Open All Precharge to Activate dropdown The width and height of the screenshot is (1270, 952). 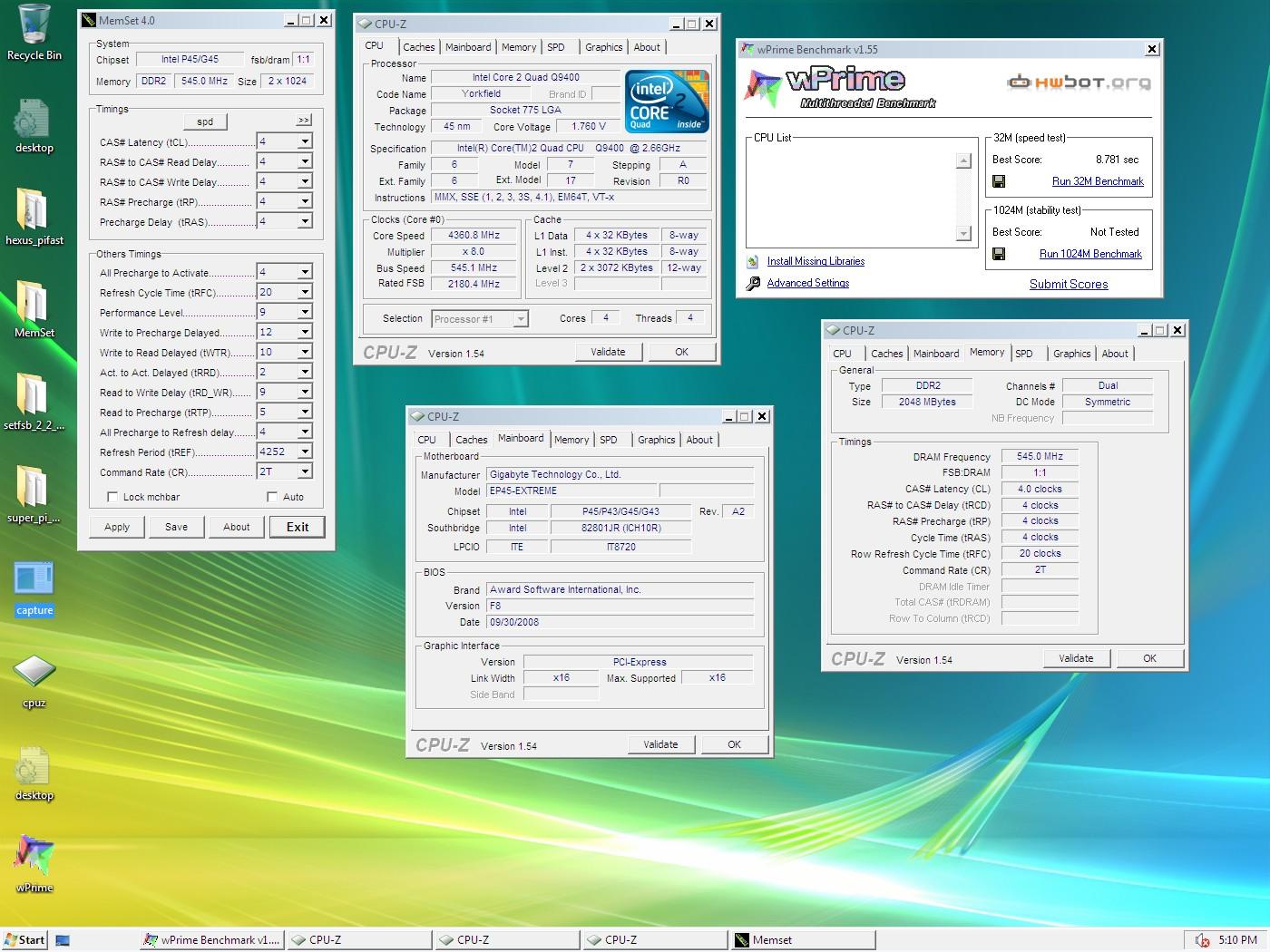[x=305, y=272]
